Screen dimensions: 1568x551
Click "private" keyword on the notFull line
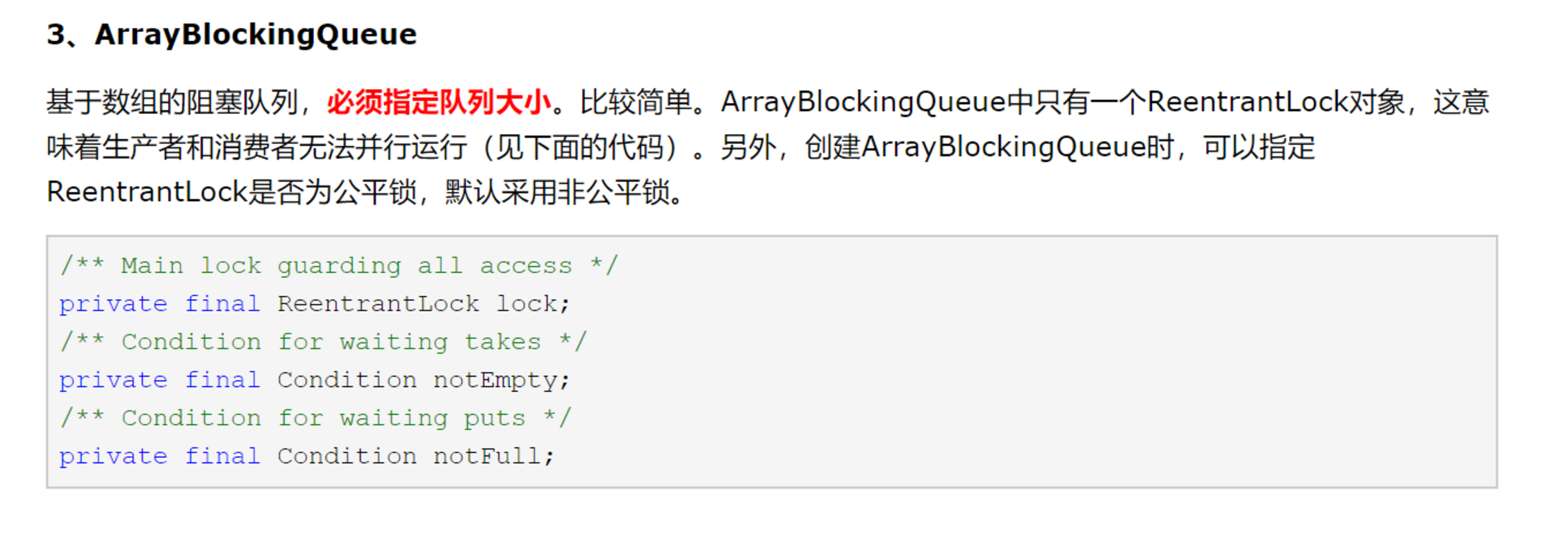coord(113,457)
